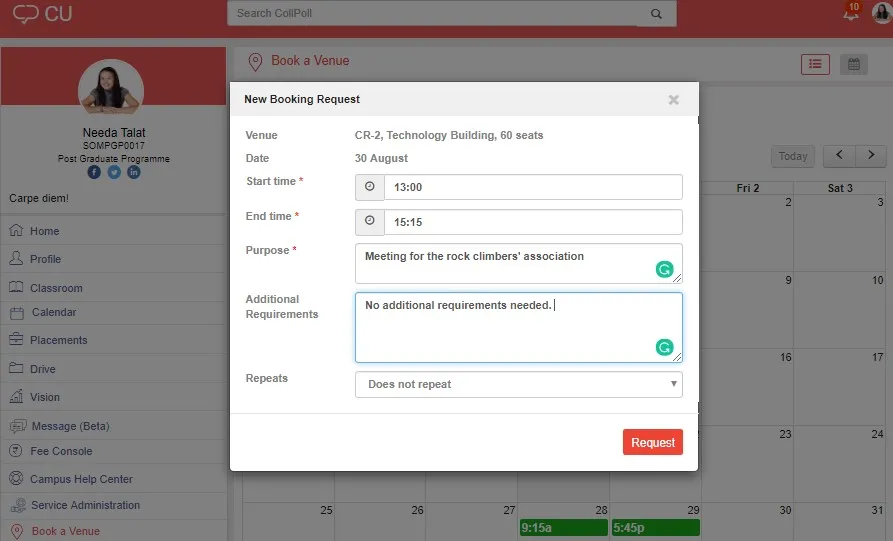Click the search magnifier icon
Image resolution: width=893 pixels, height=541 pixels.
point(656,14)
